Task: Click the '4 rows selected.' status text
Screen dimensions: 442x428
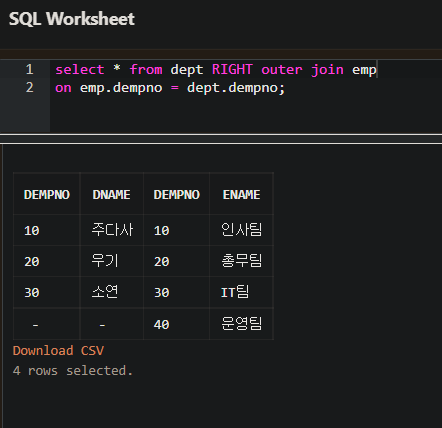Action: pos(73,371)
